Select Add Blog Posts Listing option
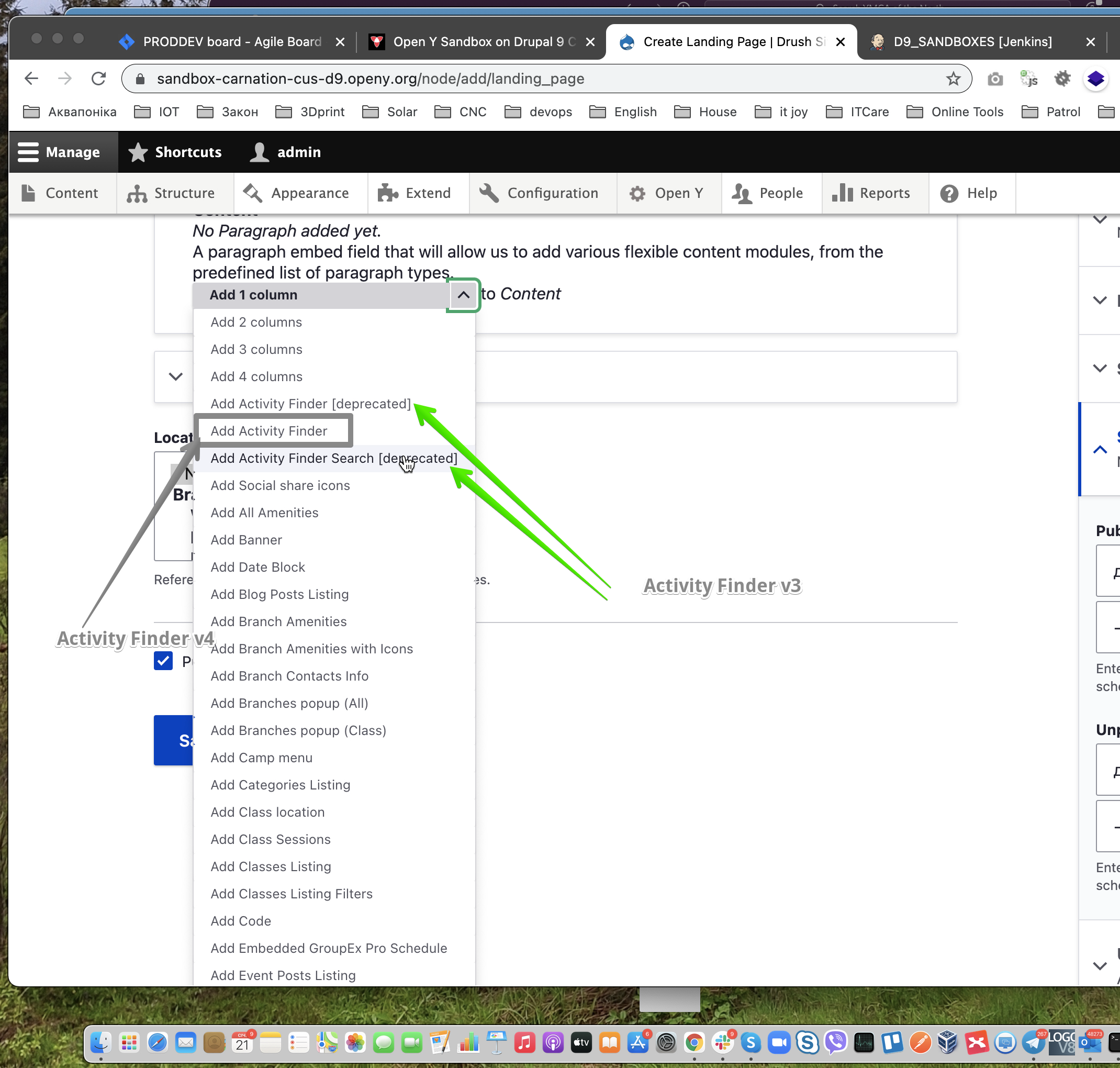This screenshot has width=1120, height=1068. tap(334, 595)
